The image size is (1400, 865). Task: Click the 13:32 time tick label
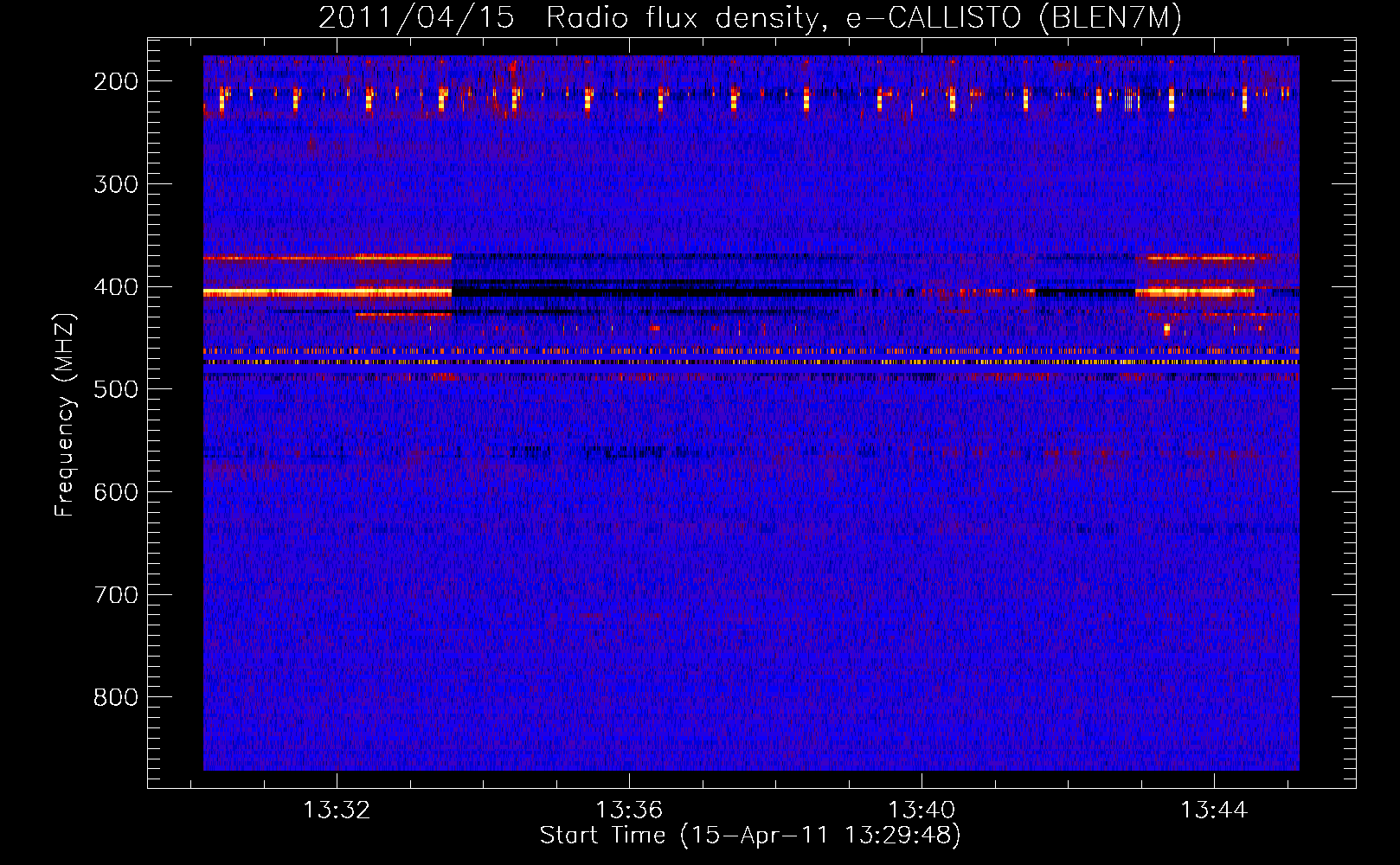tap(337, 810)
